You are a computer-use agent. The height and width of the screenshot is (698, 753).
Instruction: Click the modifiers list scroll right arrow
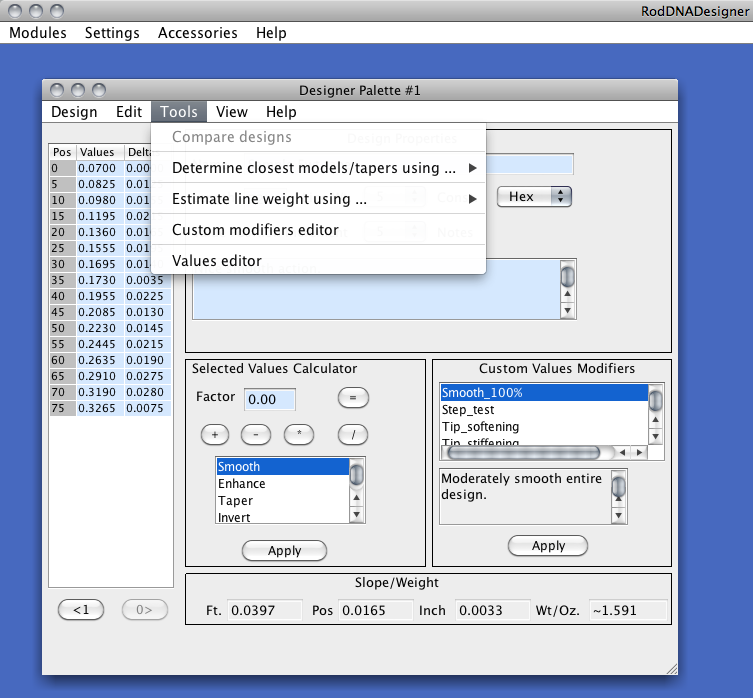639,453
